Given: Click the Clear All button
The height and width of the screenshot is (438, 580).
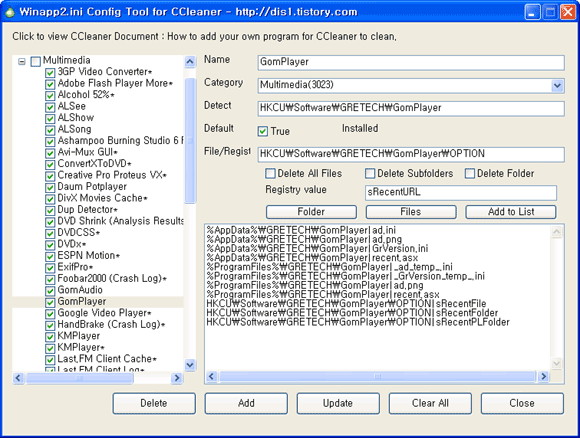Looking at the screenshot, I should click(430, 403).
